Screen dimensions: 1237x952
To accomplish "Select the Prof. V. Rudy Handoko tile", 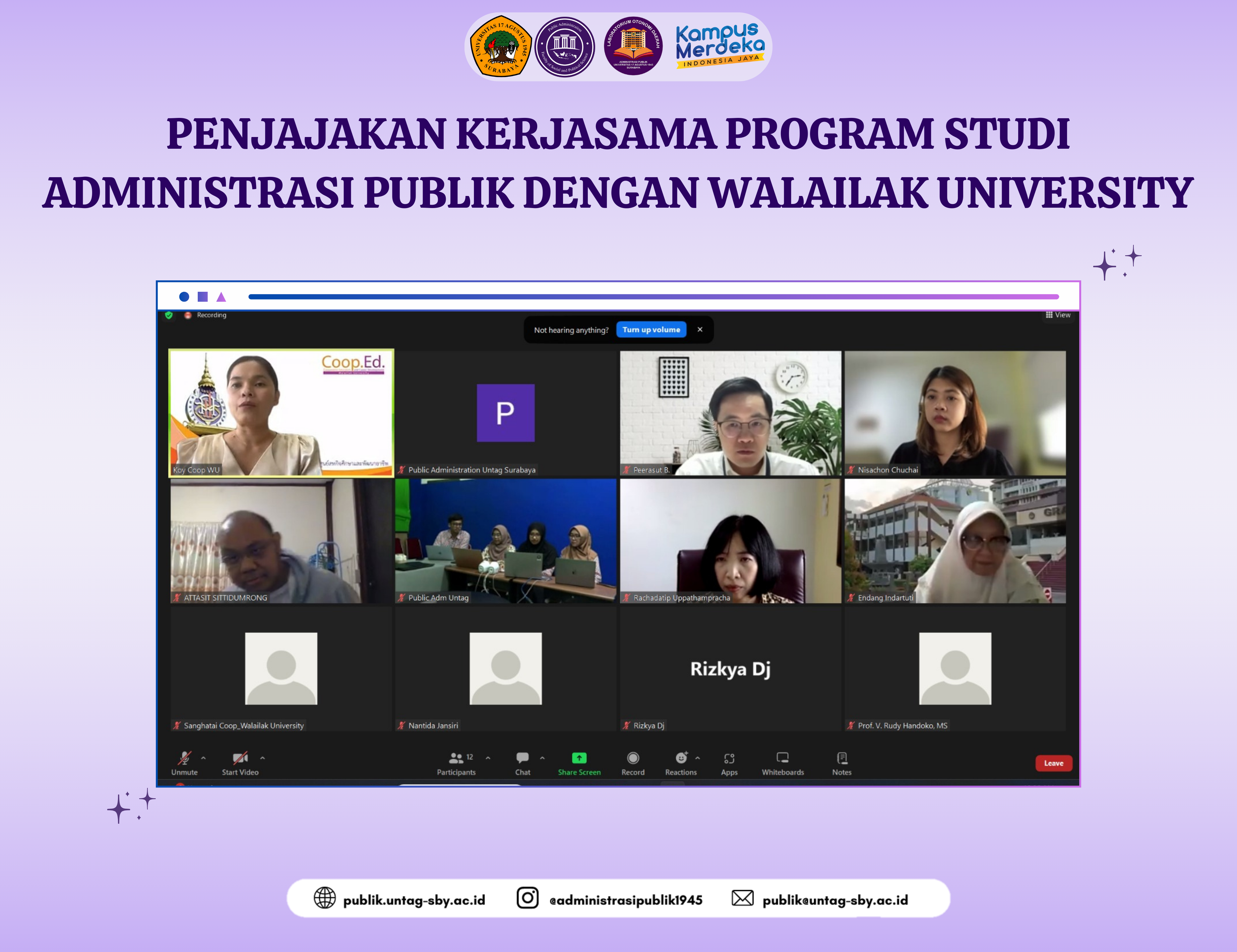I will pos(955,669).
